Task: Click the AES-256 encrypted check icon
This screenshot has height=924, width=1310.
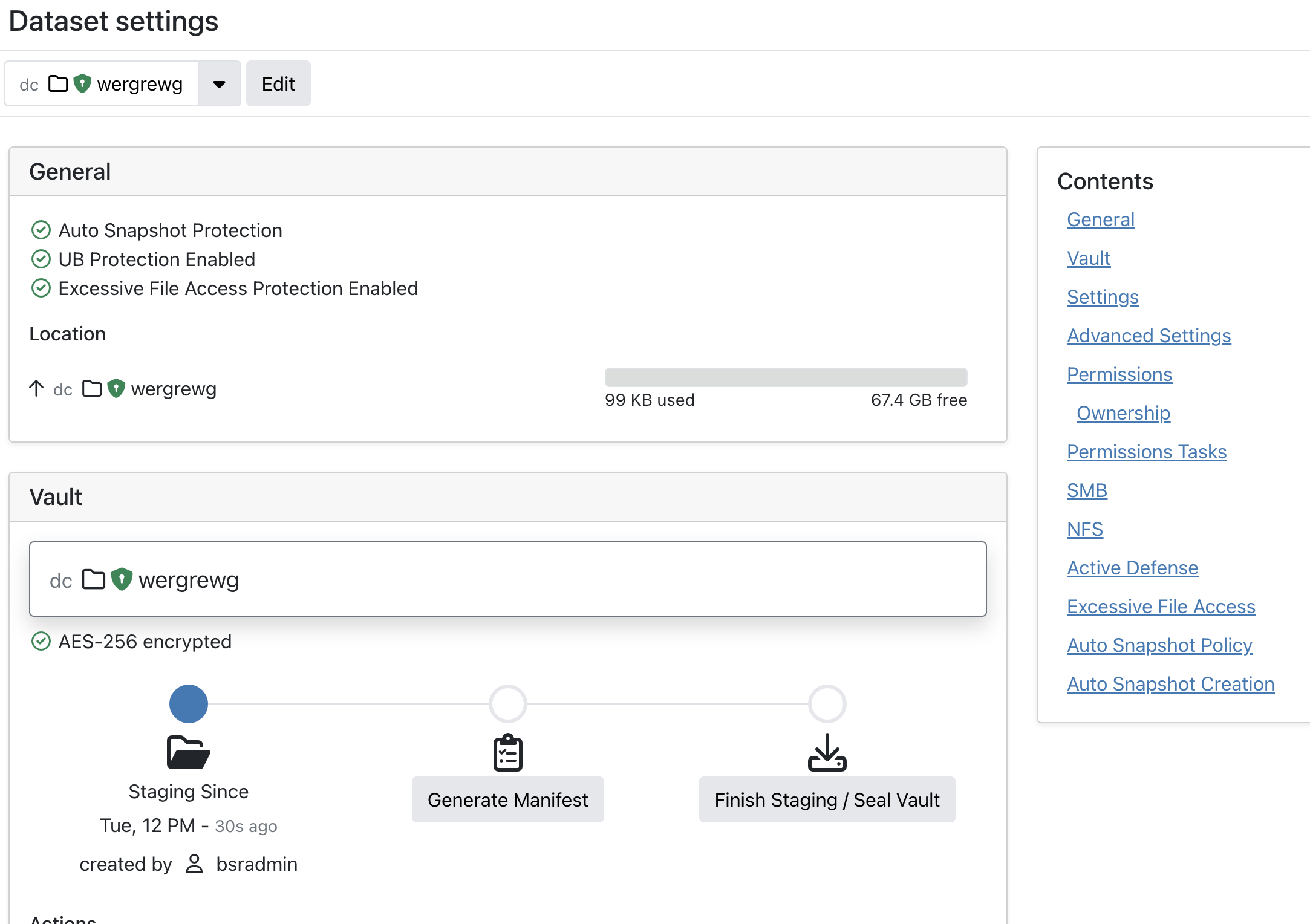Action: (x=41, y=641)
